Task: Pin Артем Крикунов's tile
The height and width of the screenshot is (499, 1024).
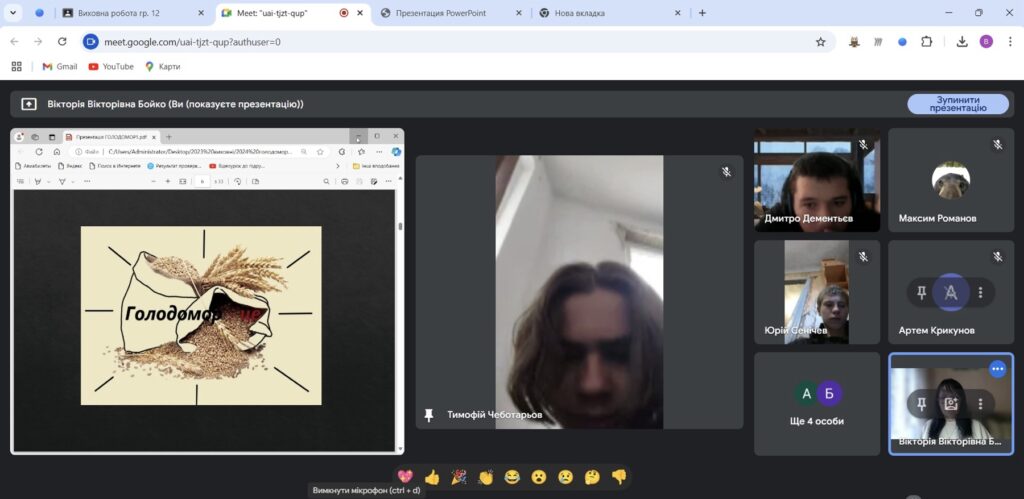Action: pyautogui.click(x=921, y=292)
